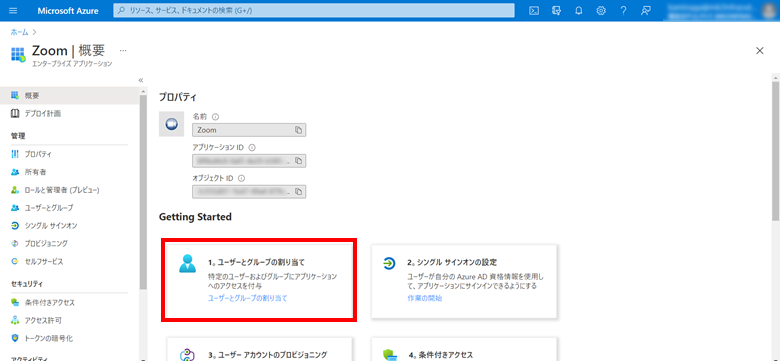
Task: Click the Zoom app logo thumbnail
Action: point(172,124)
